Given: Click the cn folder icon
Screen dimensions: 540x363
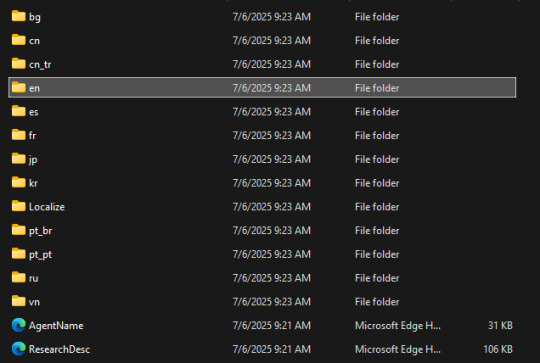Looking at the screenshot, I should tap(19, 40).
